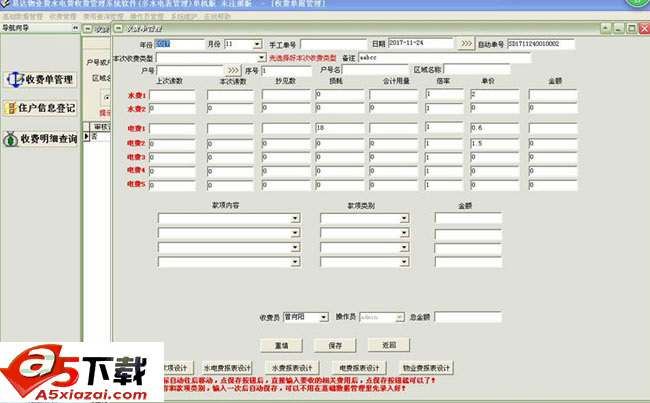Click 电费4 倍率 field
The image size is (650, 403).
(444, 171)
